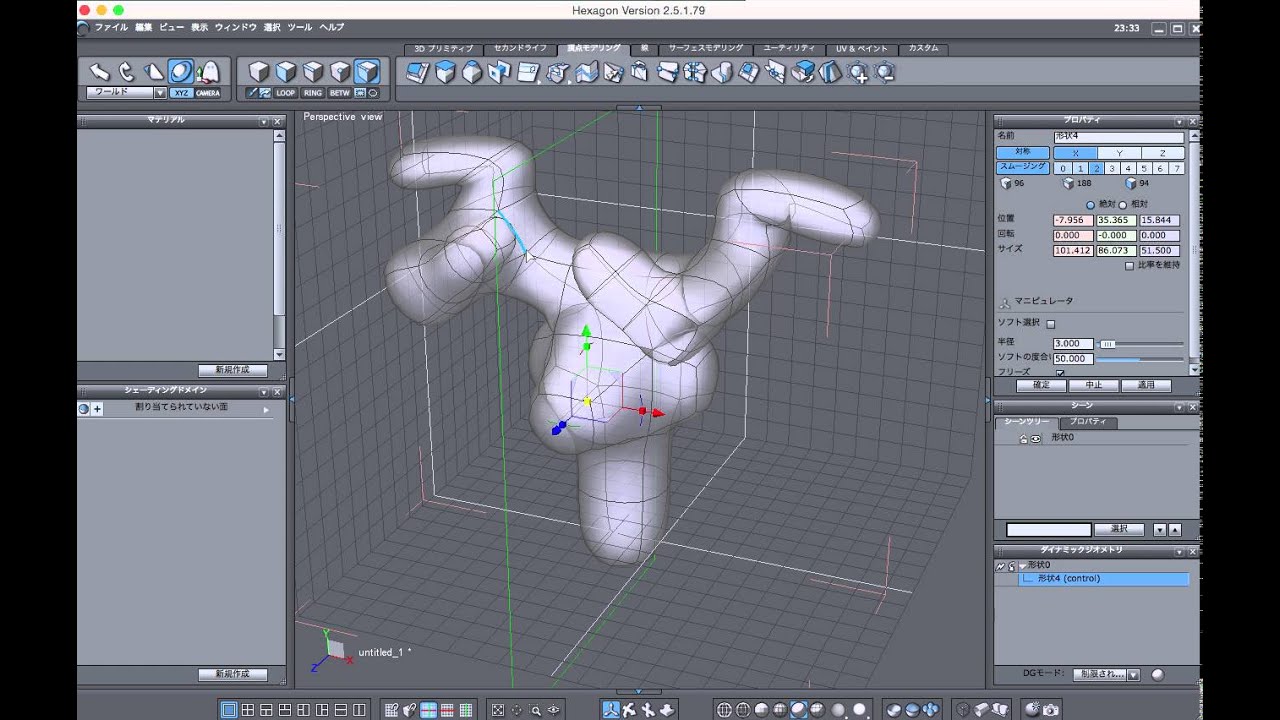This screenshot has height=720, width=1280.
Task: Click the RING selection button
Action: click(x=313, y=93)
